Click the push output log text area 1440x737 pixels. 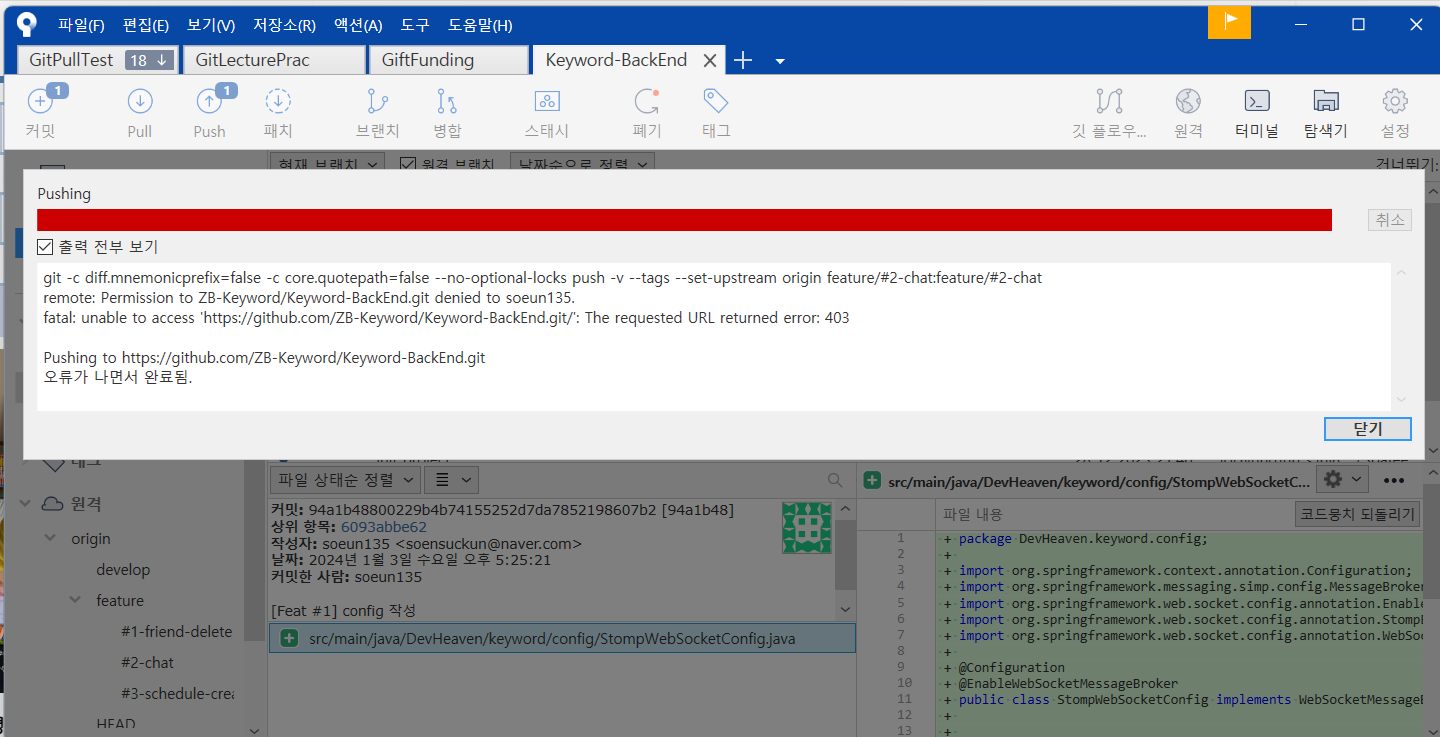pyautogui.click(x=714, y=337)
